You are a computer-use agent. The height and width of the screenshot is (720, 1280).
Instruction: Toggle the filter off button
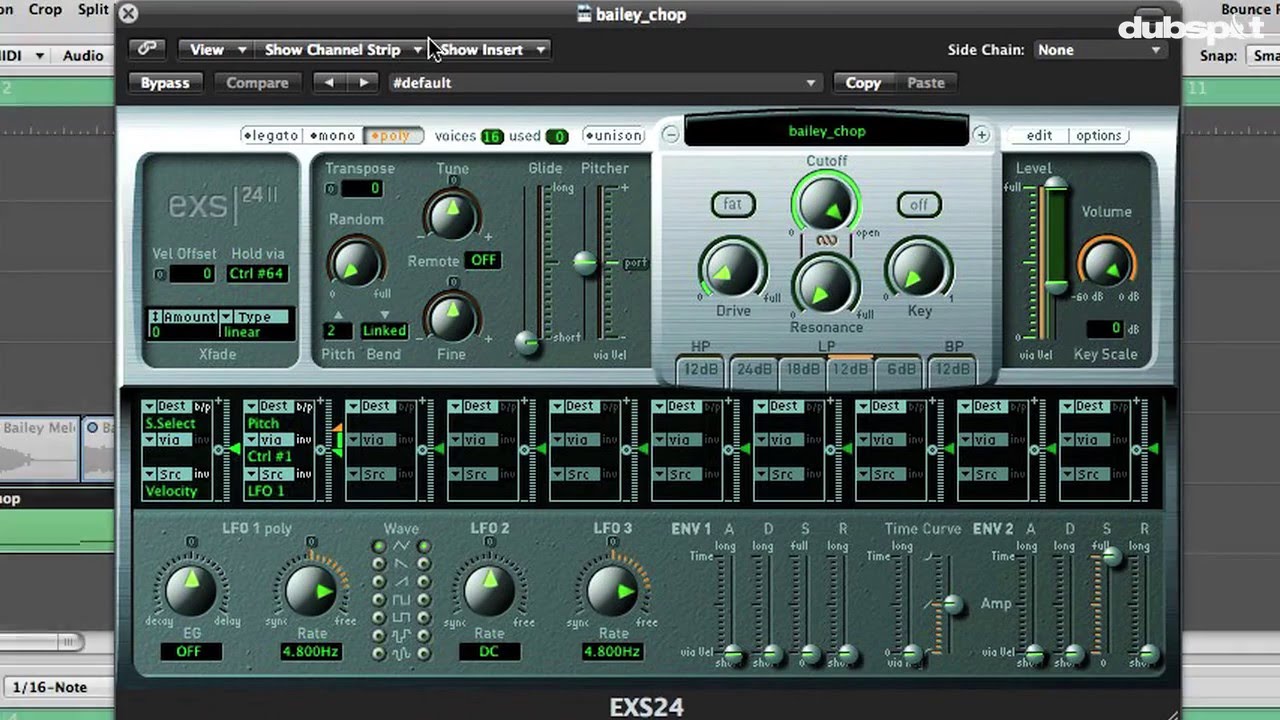918,204
